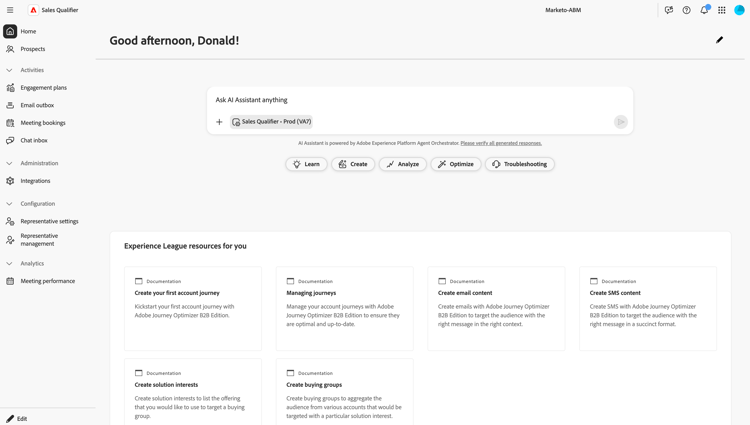Click the Home sidebar icon

(10, 31)
